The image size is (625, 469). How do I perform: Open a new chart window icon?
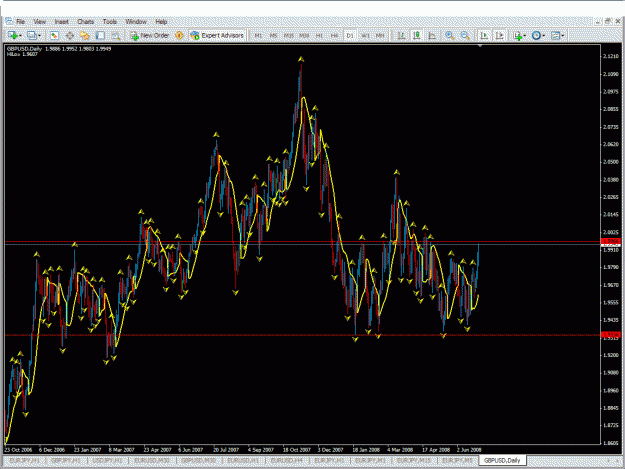(x=12, y=35)
